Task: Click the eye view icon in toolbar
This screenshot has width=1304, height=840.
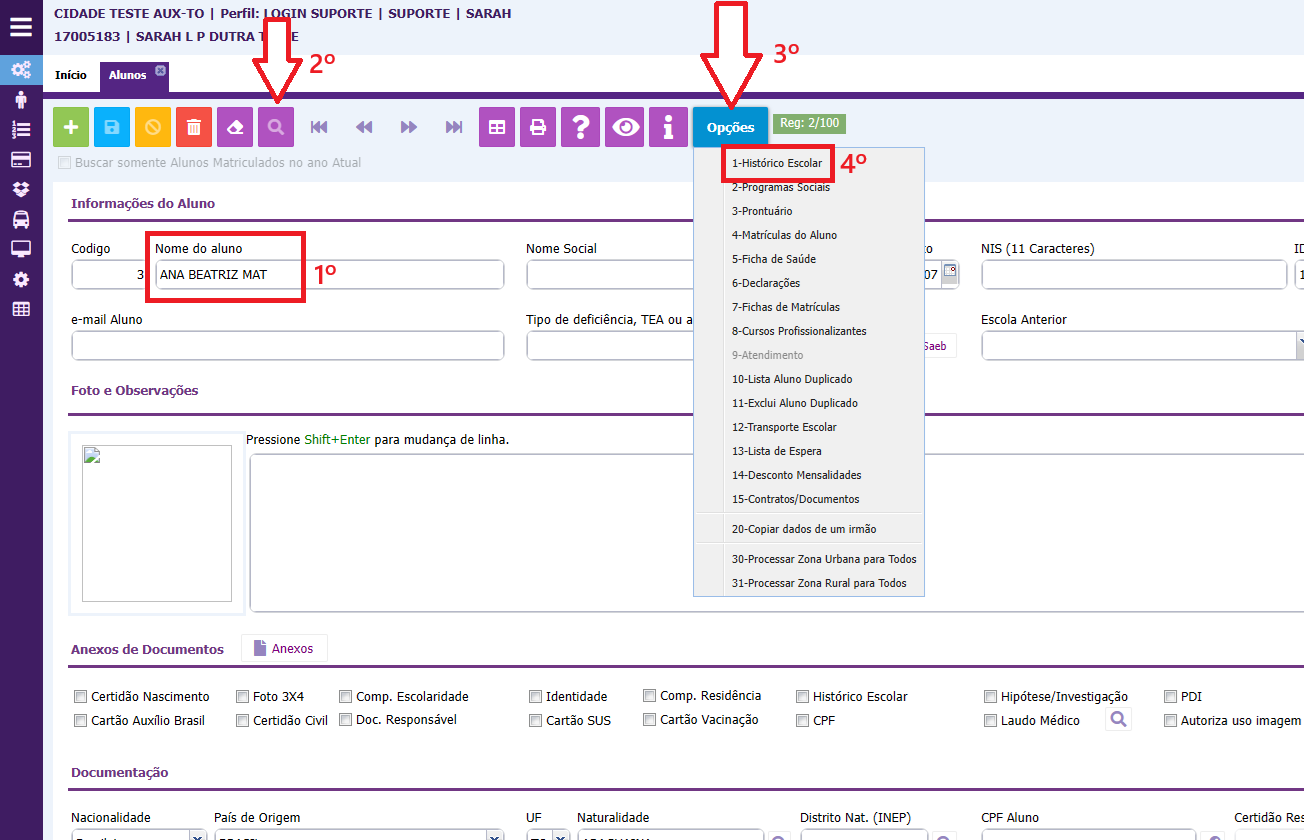Action: pos(627,127)
